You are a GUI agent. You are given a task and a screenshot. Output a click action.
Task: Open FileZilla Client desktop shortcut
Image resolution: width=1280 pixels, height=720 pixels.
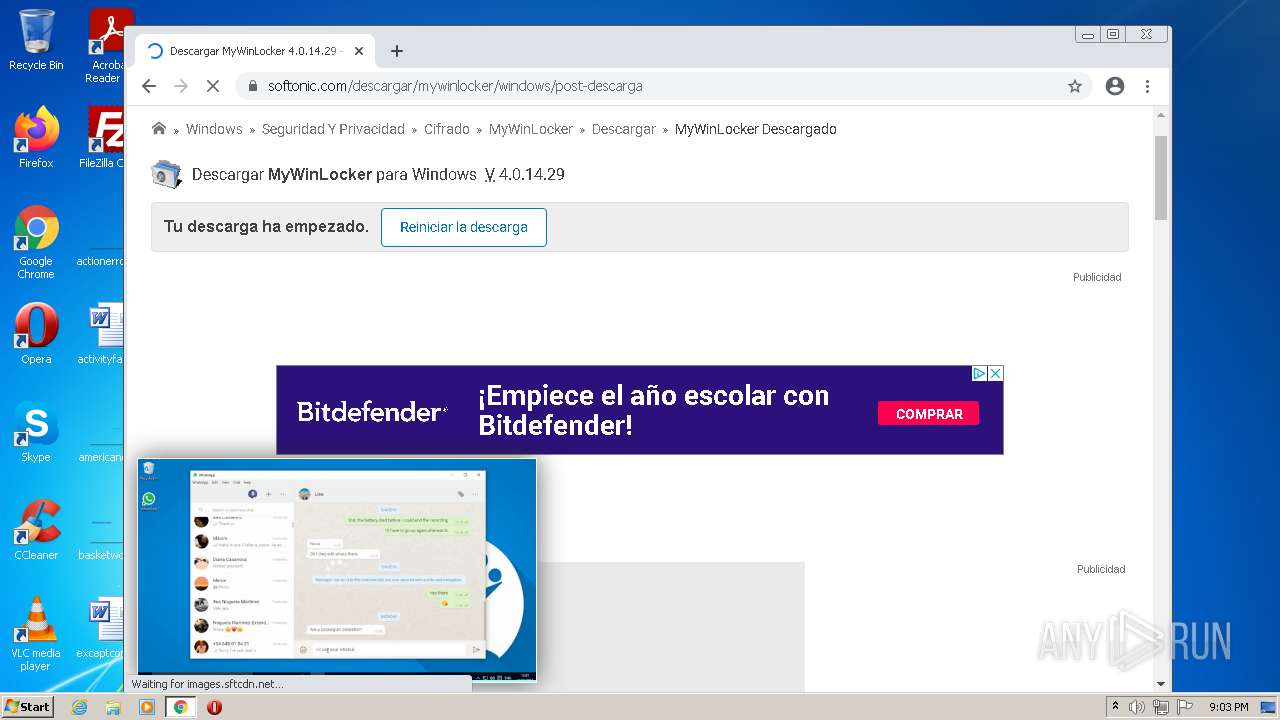(x=104, y=138)
